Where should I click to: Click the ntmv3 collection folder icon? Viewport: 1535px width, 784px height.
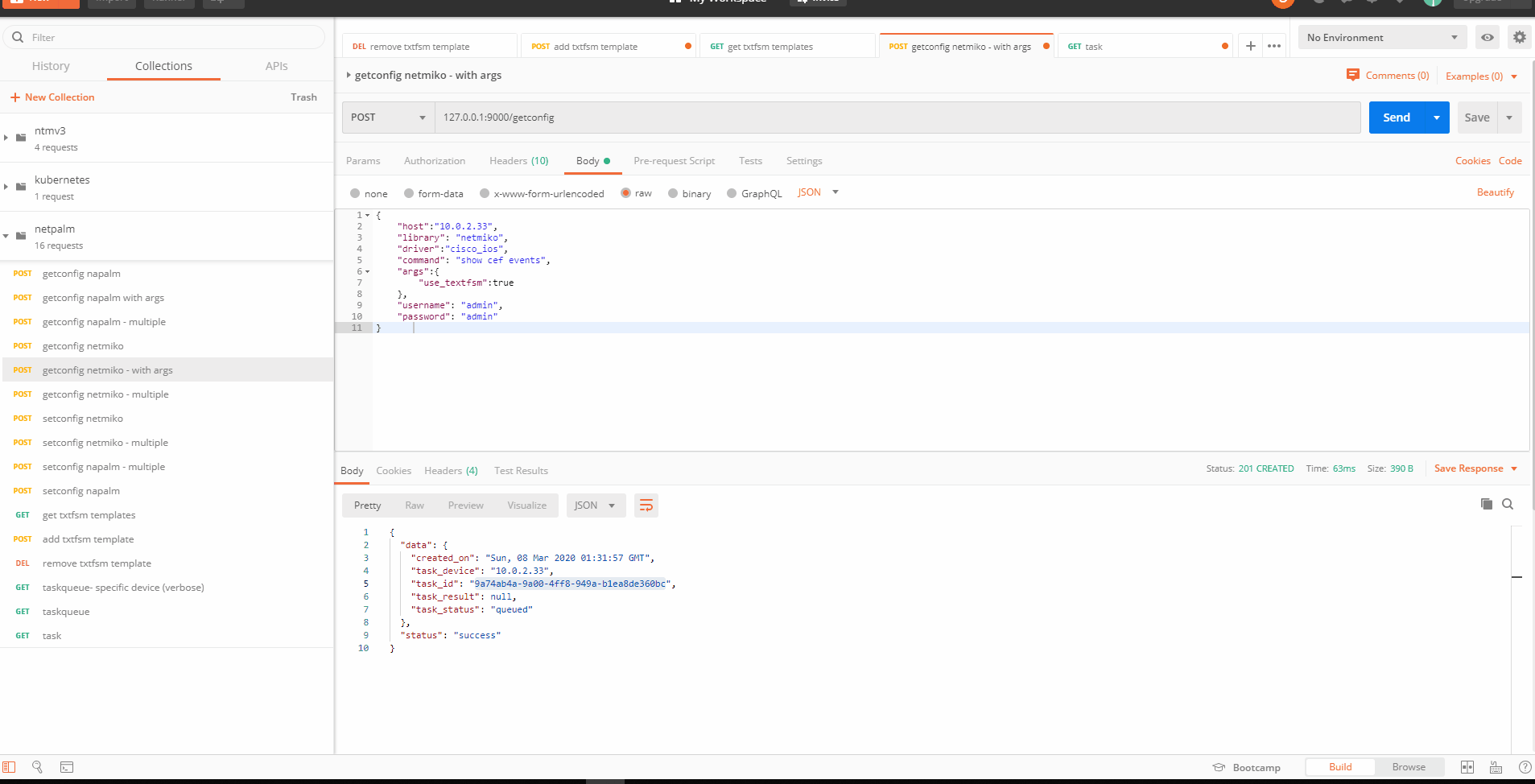[21, 138]
